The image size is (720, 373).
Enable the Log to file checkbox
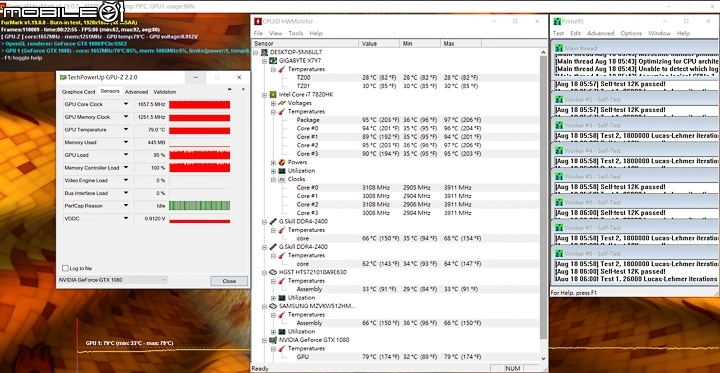(x=65, y=268)
